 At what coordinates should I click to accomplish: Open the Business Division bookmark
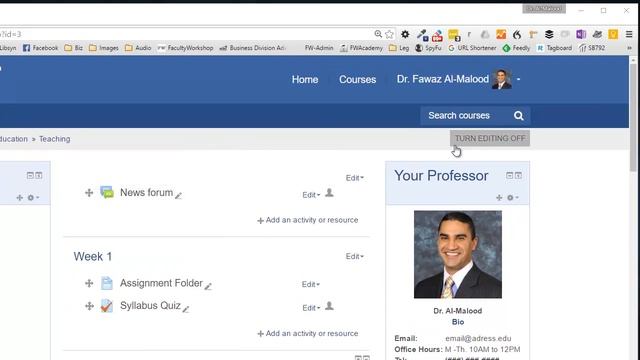point(252,48)
